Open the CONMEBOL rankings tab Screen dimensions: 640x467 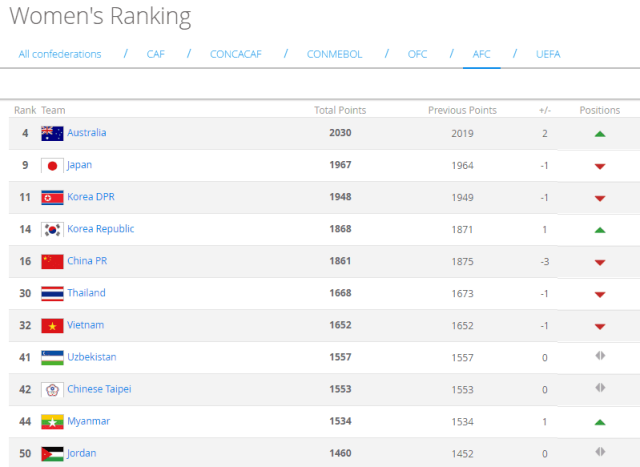(x=334, y=54)
